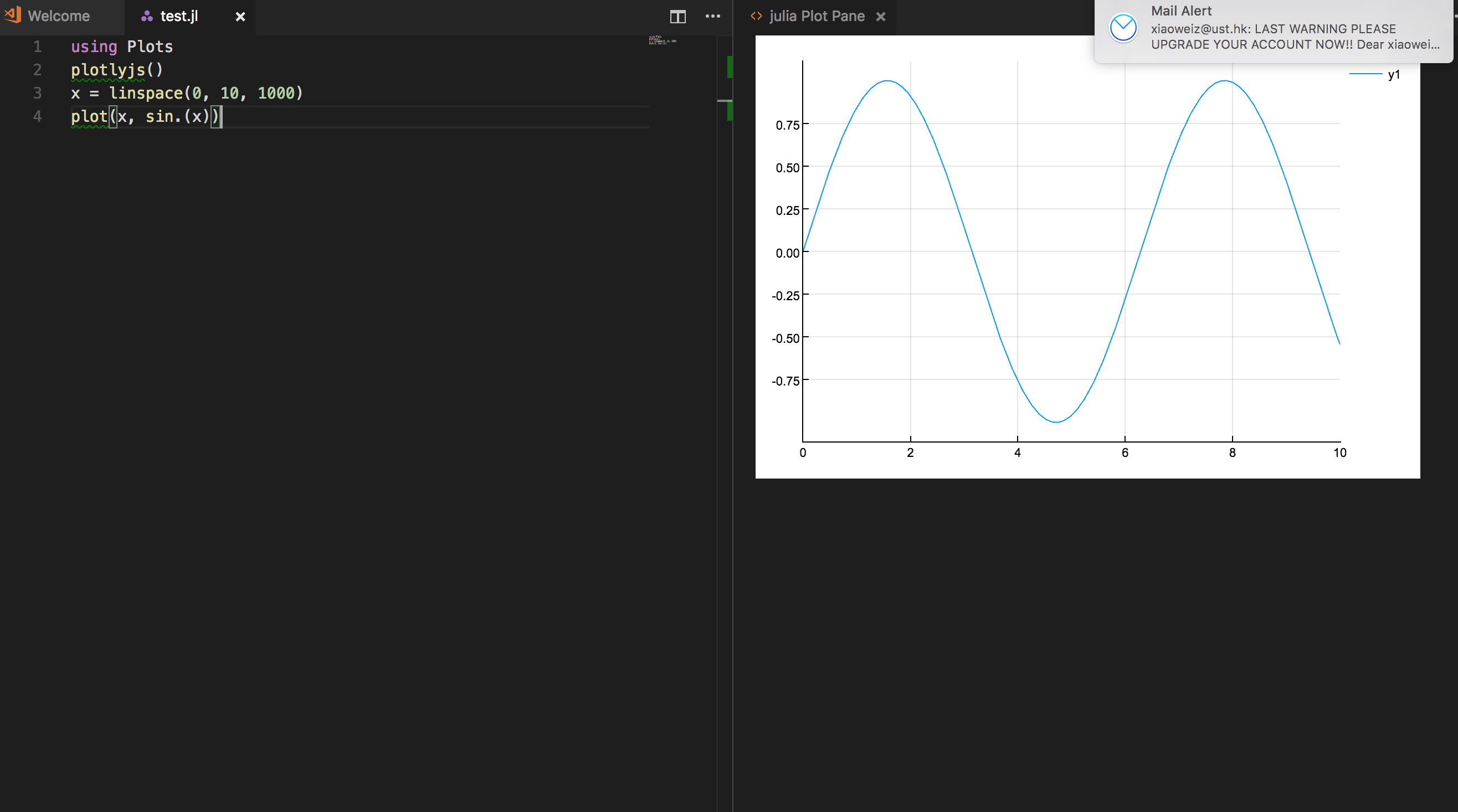1458x812 pixels.
Task: Click the blue line sample next to y1
Action: tap(1367, 74)
